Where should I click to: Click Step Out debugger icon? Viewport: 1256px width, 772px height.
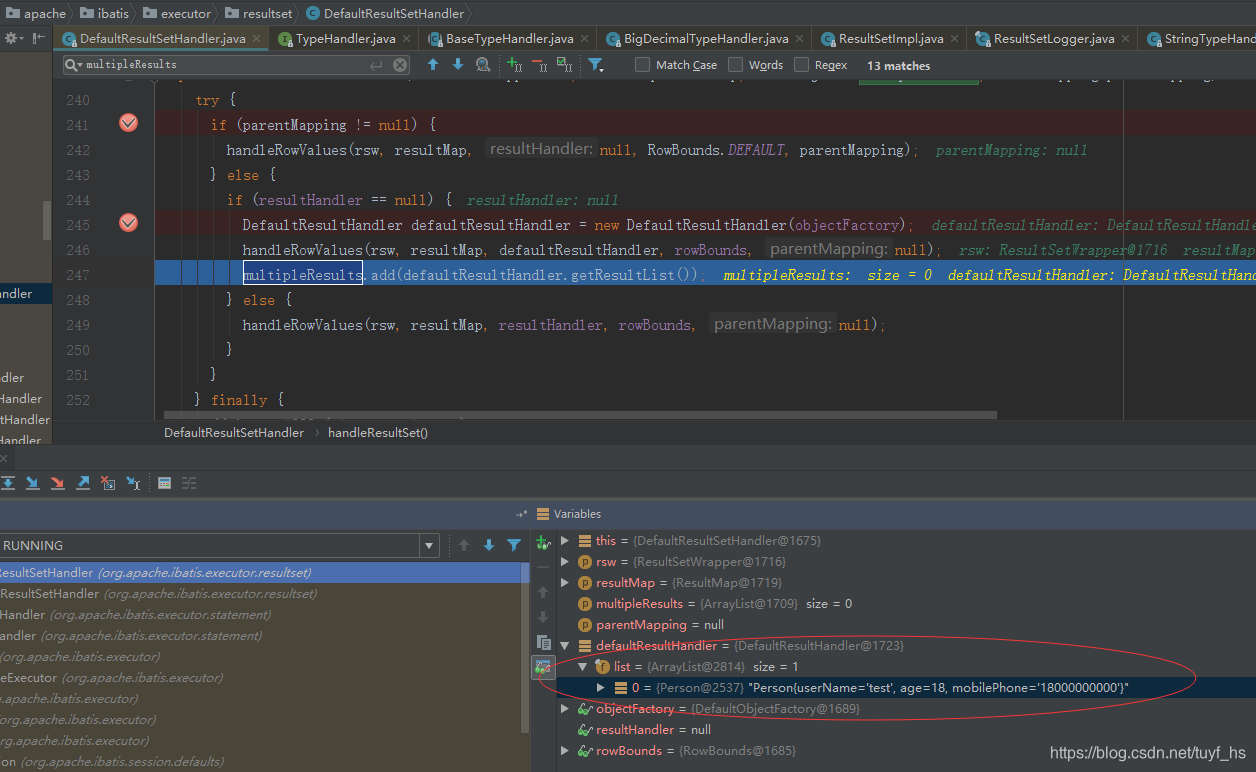point(84,483)
